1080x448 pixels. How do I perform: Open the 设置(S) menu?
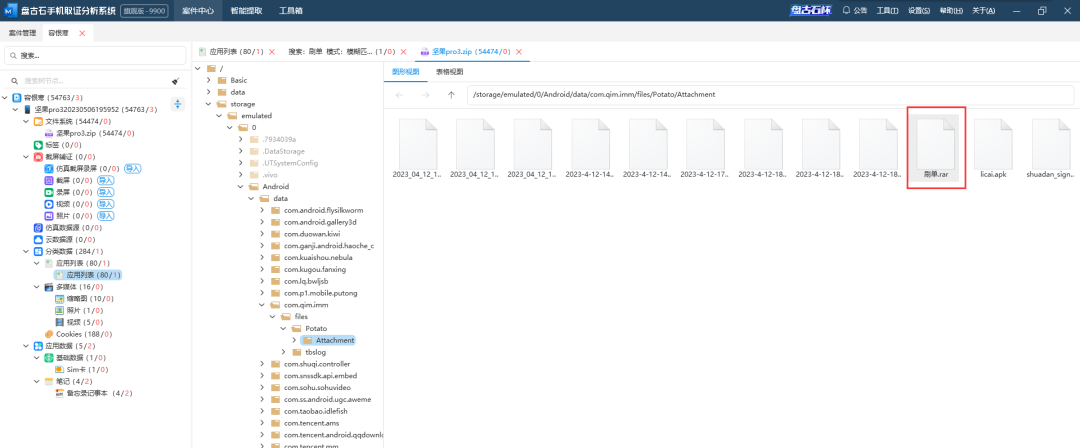coord(918,10)
